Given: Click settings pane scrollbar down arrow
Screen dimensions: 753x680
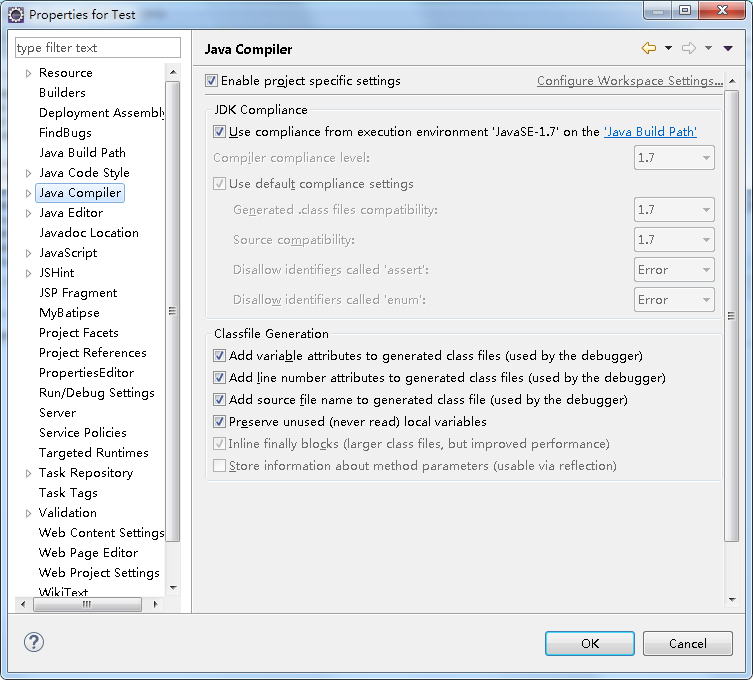Looking at the screenshot, I should (732, 599).
